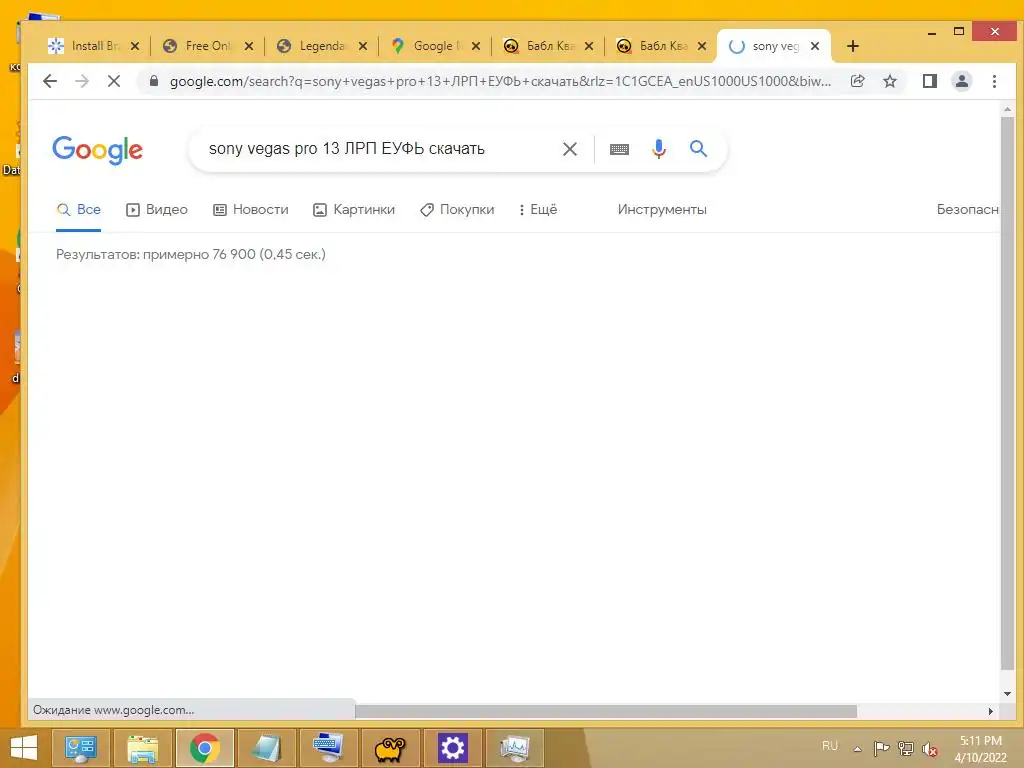Open Chrome's three-dot menu
1024x768 pixels.
994,81
